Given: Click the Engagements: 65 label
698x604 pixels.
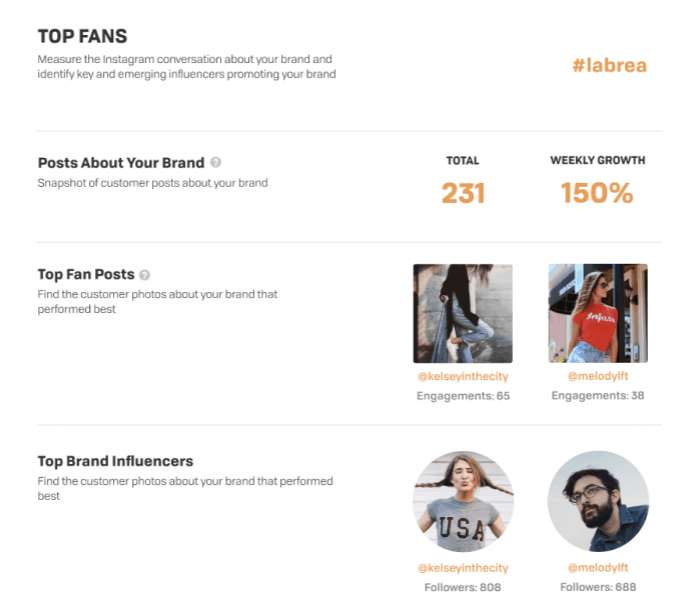Looking at the screenshot, I should pyautogui.click(x=463, y=396).
